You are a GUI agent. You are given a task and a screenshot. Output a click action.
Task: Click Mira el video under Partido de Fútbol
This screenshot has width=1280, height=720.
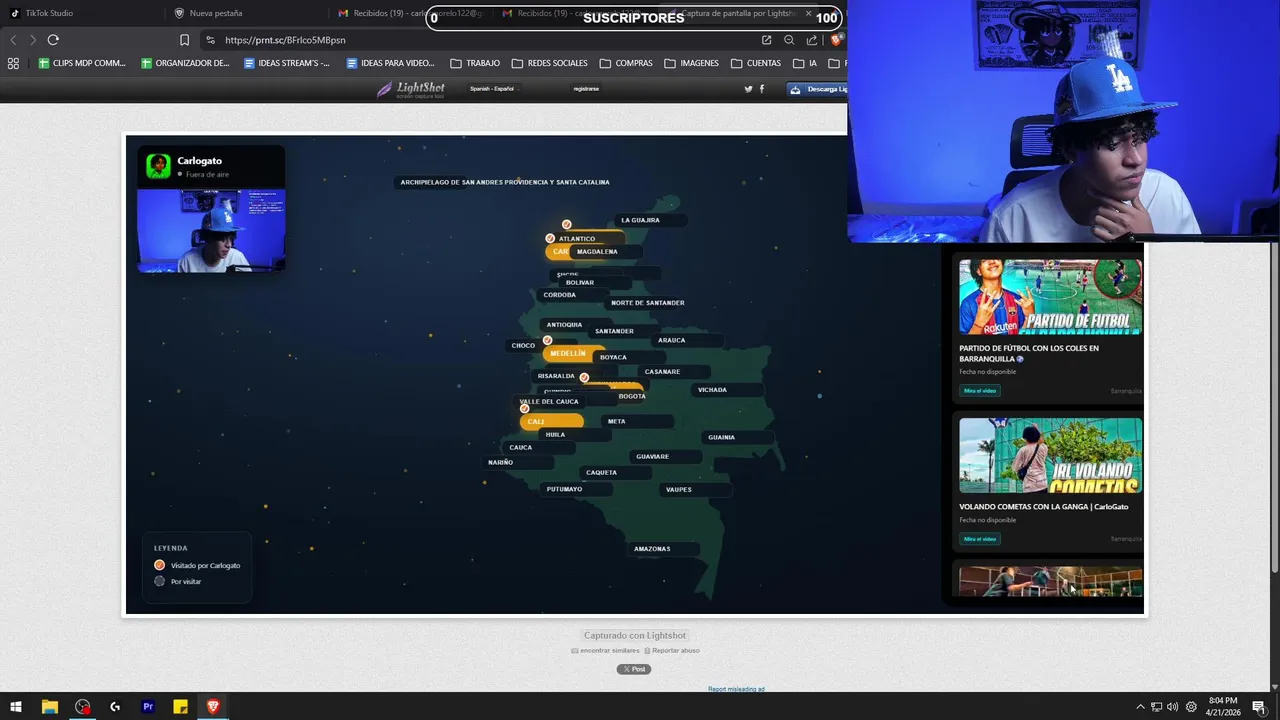pos(980,391)
